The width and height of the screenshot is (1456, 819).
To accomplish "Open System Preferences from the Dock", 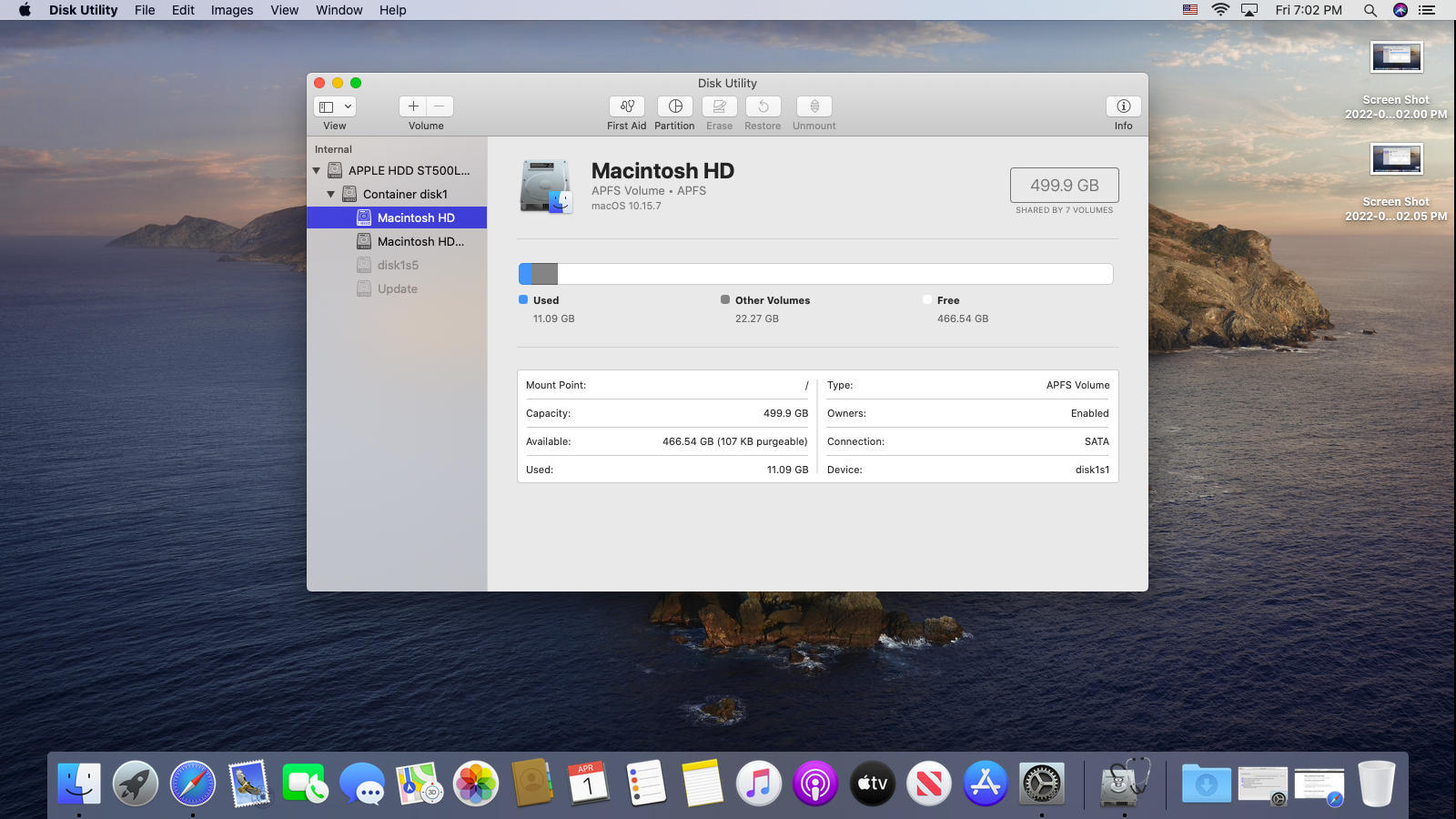I will [1042, 783].
